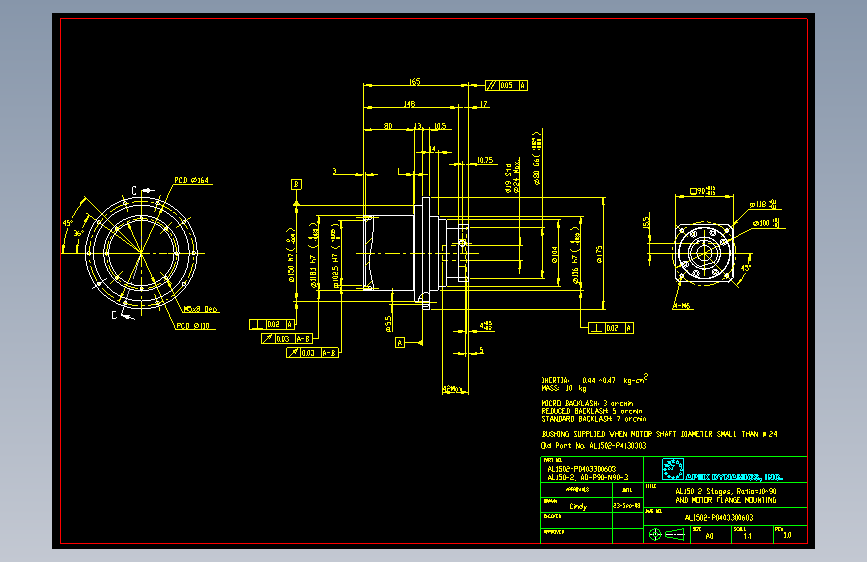The image size is (867, 562).
Task: Select AL1502-P0403300603 in DWG NO. cell
Action: [x=719, y=518]
